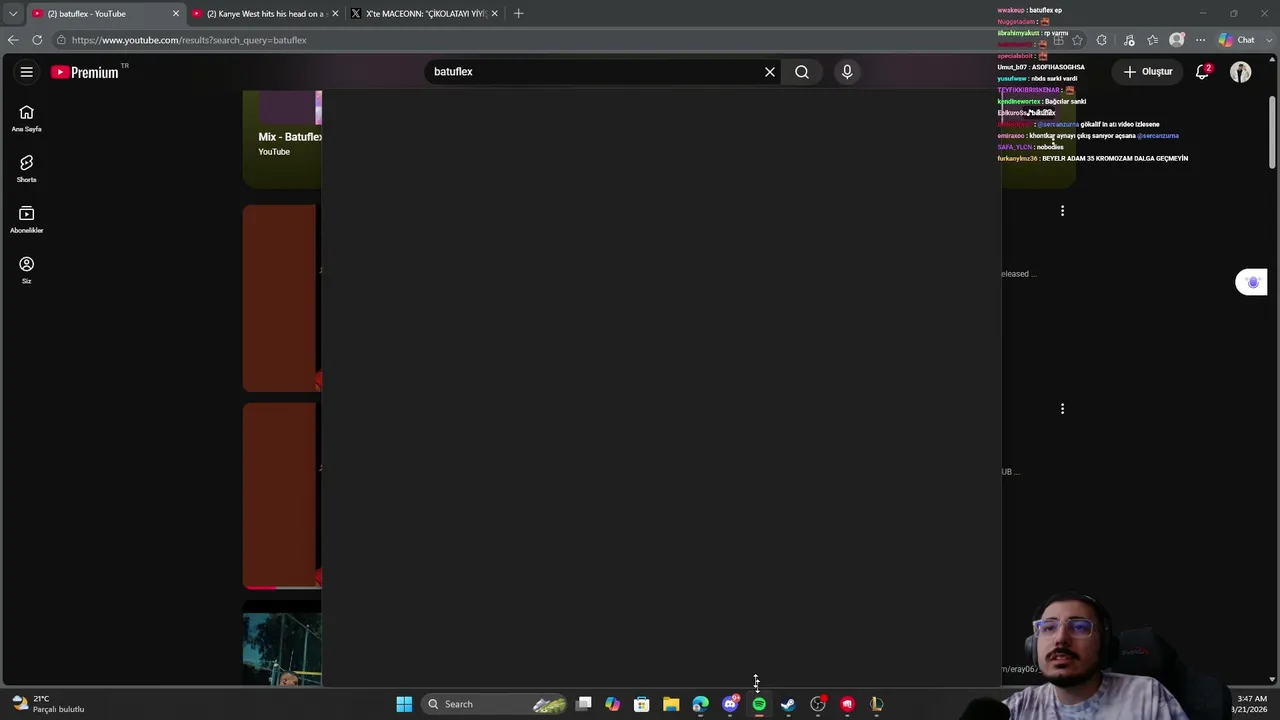Open the second red video thumbnail
This screenshot has width=1280, height=720.
point(282,496)
